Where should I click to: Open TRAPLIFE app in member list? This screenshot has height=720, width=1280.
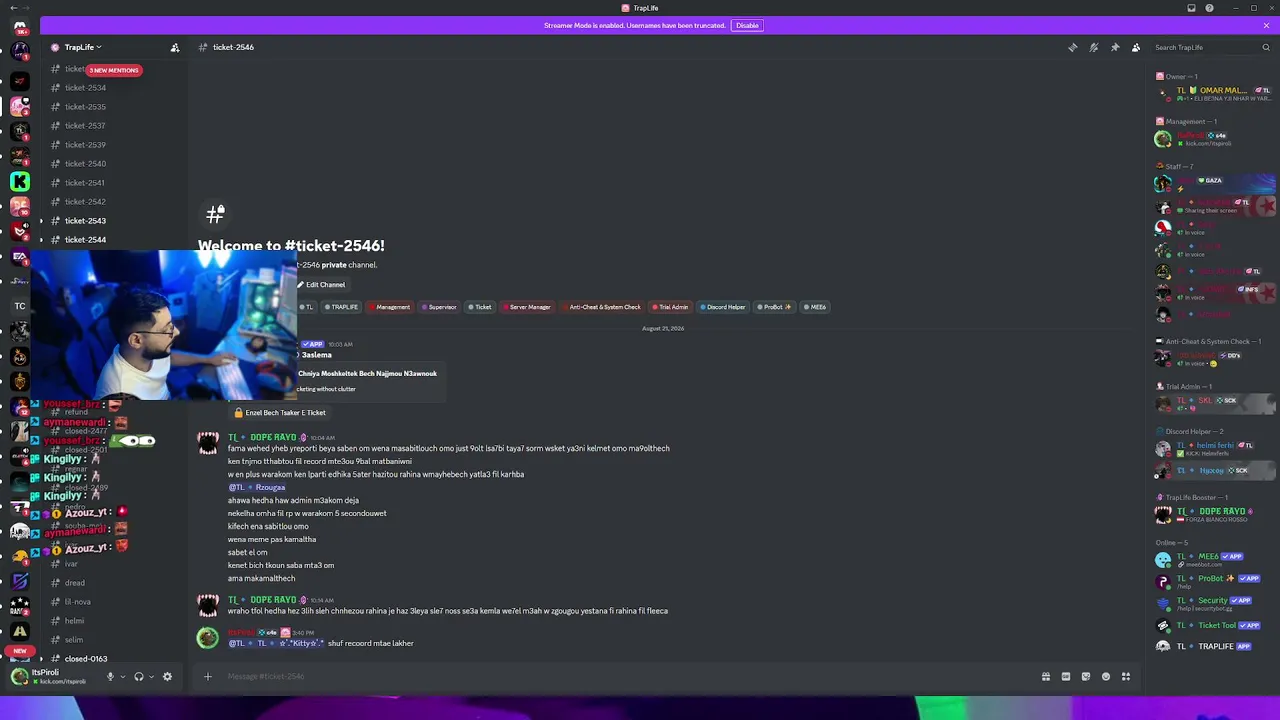(x=1214, y=647)
